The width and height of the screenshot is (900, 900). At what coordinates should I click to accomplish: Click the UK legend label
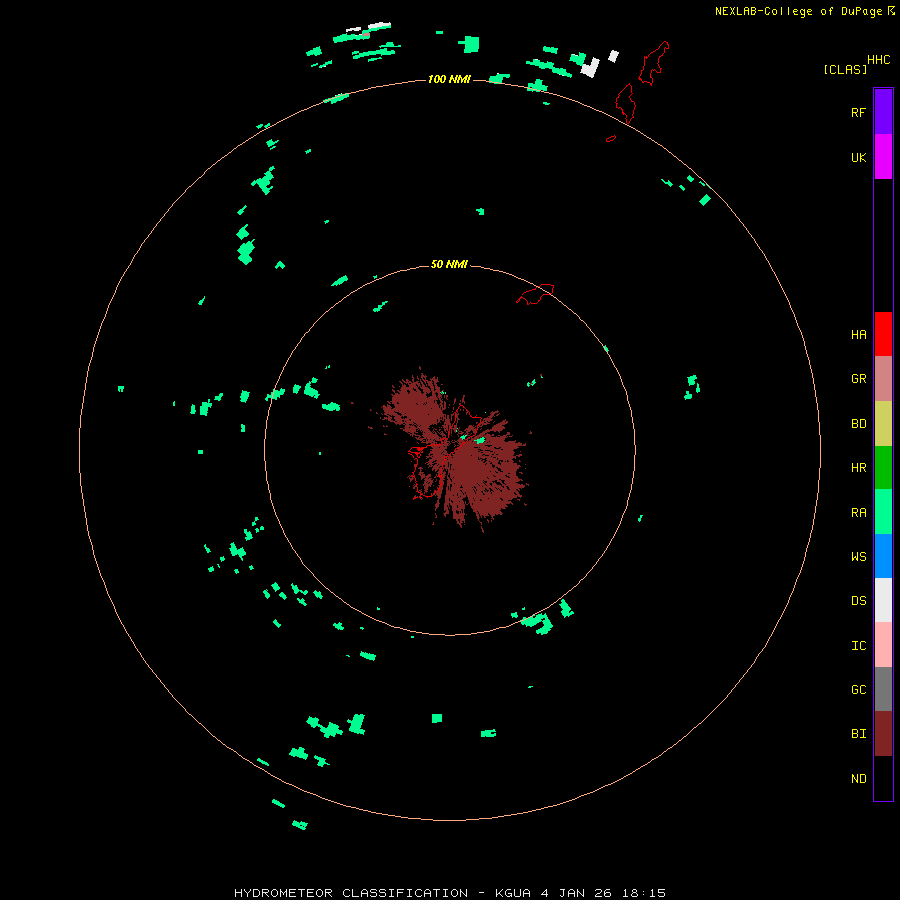click(x=858, y=157)
